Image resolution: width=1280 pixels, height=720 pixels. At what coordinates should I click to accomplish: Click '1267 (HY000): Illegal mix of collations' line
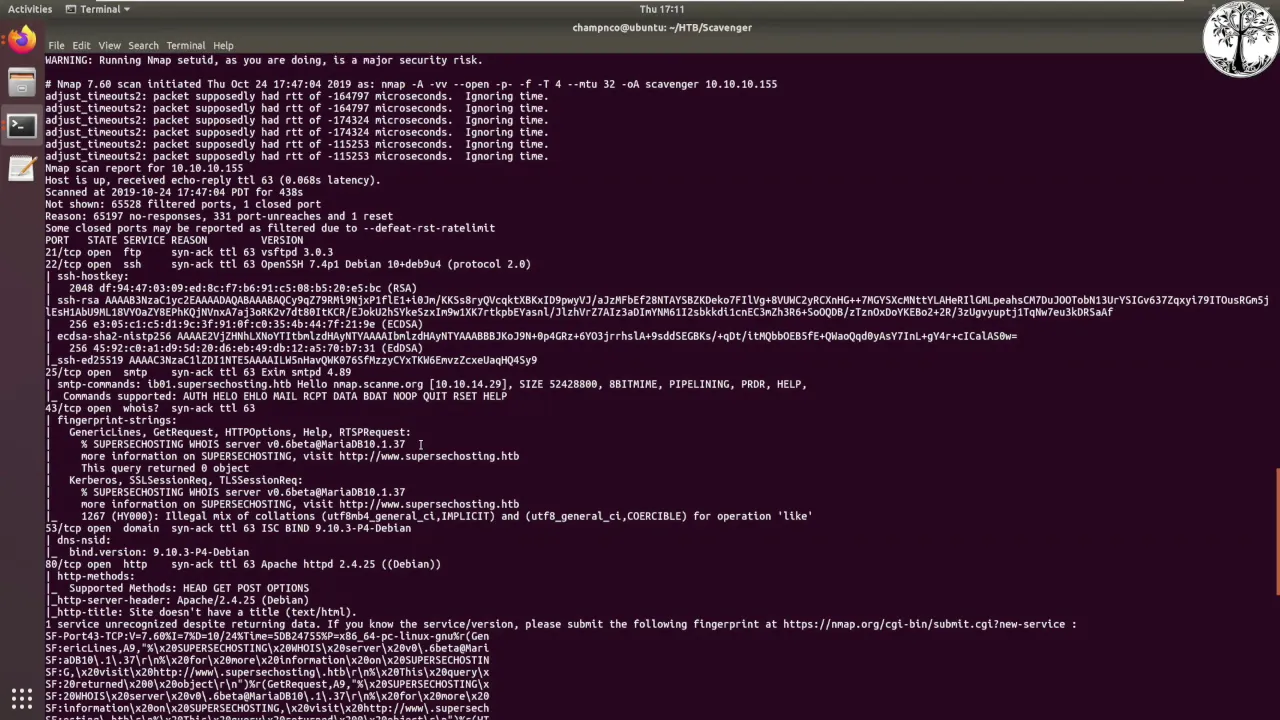click(x=447, y=516)
